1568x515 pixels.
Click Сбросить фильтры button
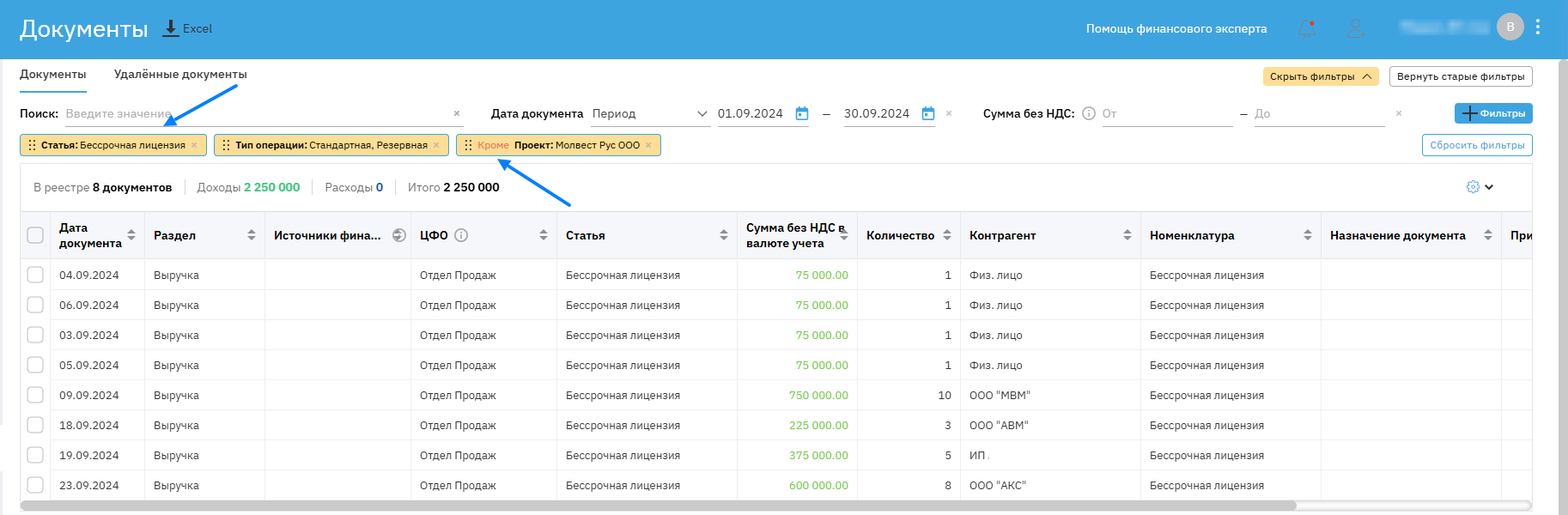coord(1477,145)
